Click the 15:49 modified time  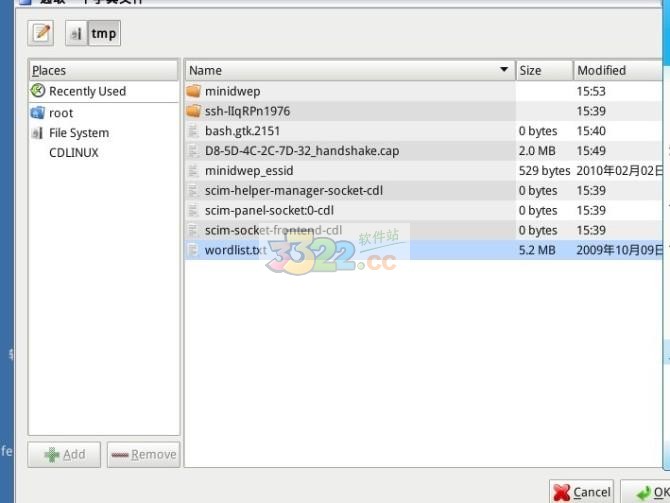click(591, 151)
